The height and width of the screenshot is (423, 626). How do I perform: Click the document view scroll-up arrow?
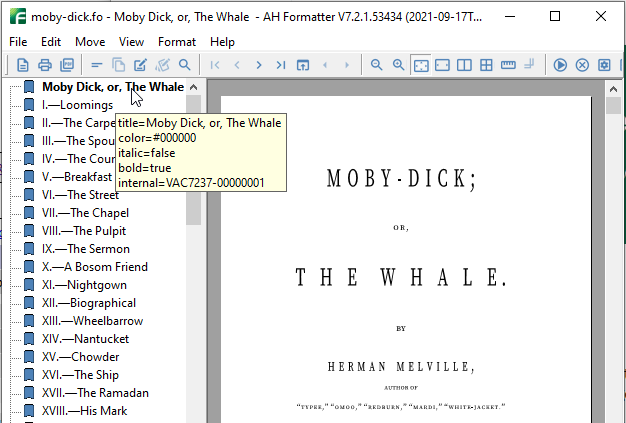pos(613,89)
